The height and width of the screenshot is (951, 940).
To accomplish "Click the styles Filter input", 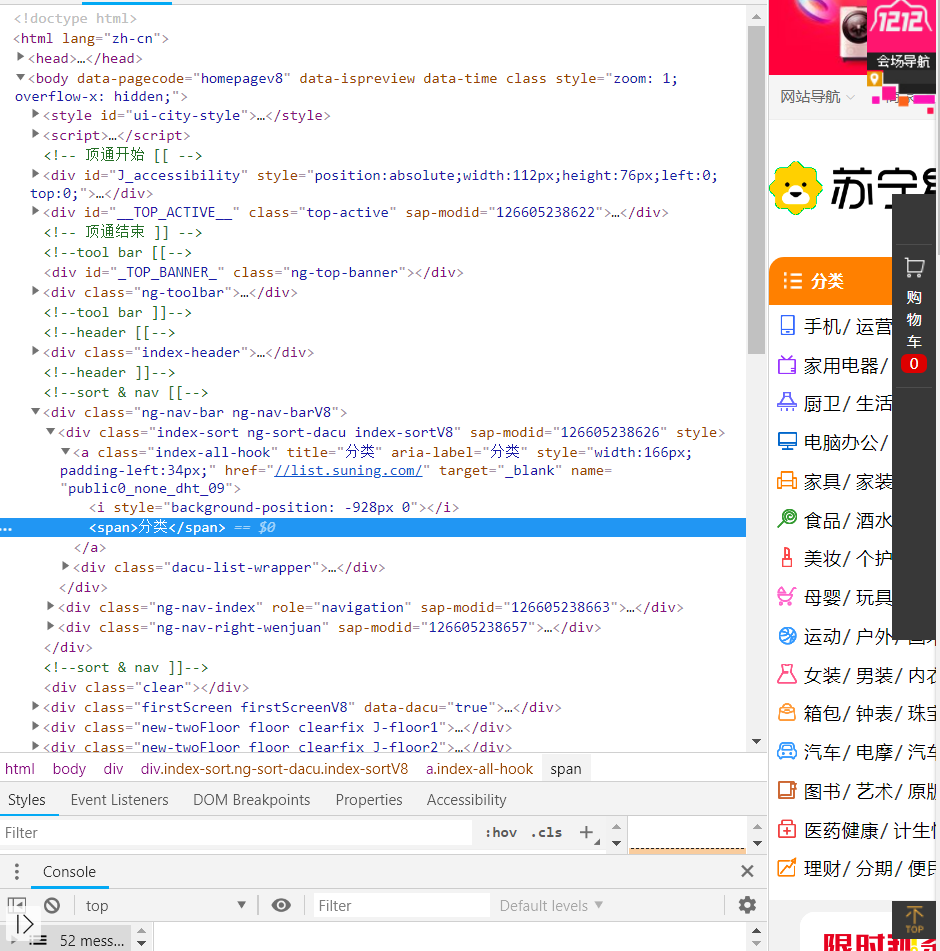I will (237, 833).
